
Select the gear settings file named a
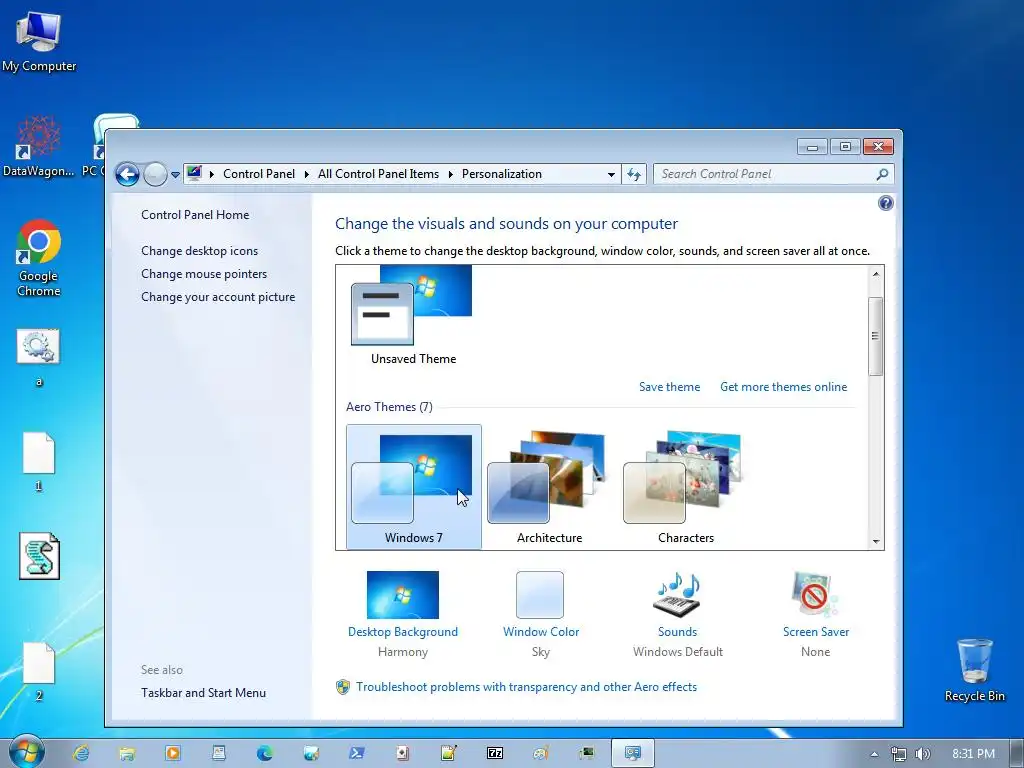pyautogui.click(x=39, y=357)
